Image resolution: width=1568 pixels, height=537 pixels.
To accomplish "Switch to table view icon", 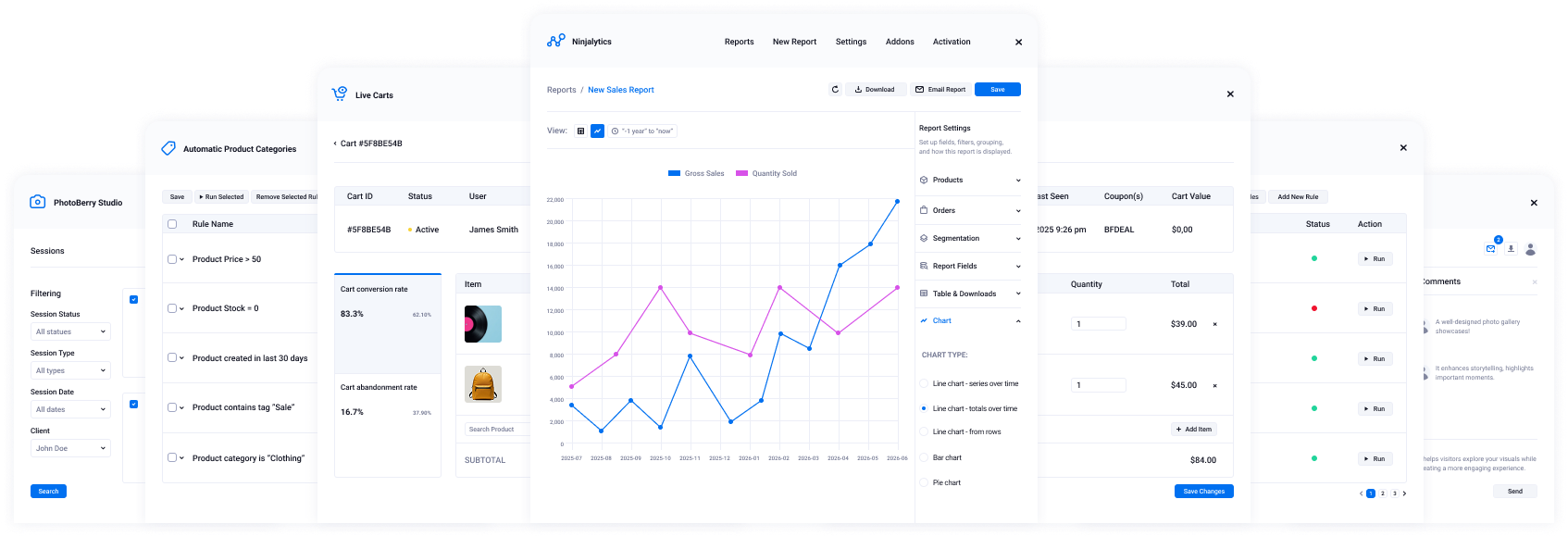I will (580, 131).
